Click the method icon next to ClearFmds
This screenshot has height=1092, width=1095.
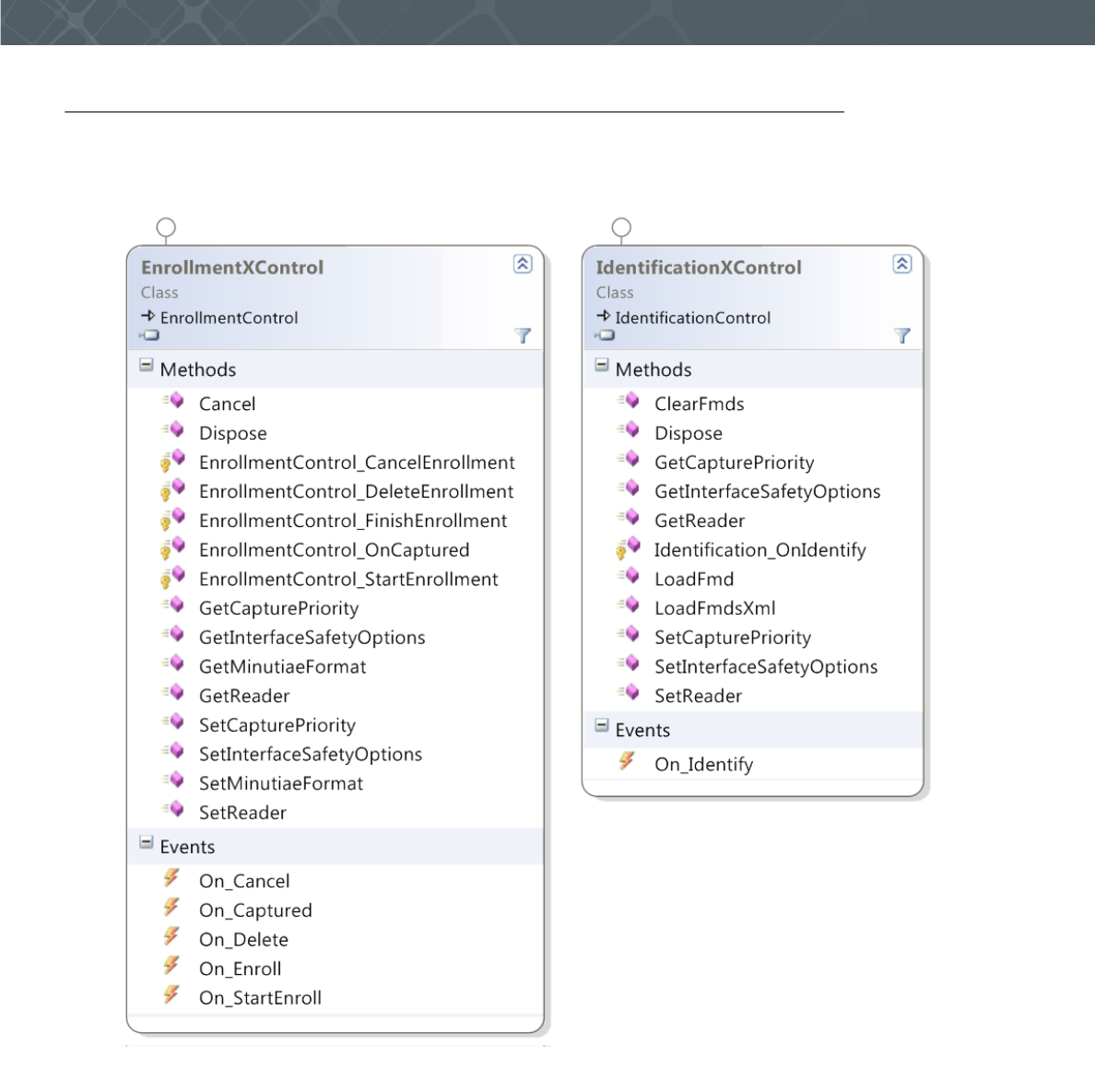click(x=630, y=401)
